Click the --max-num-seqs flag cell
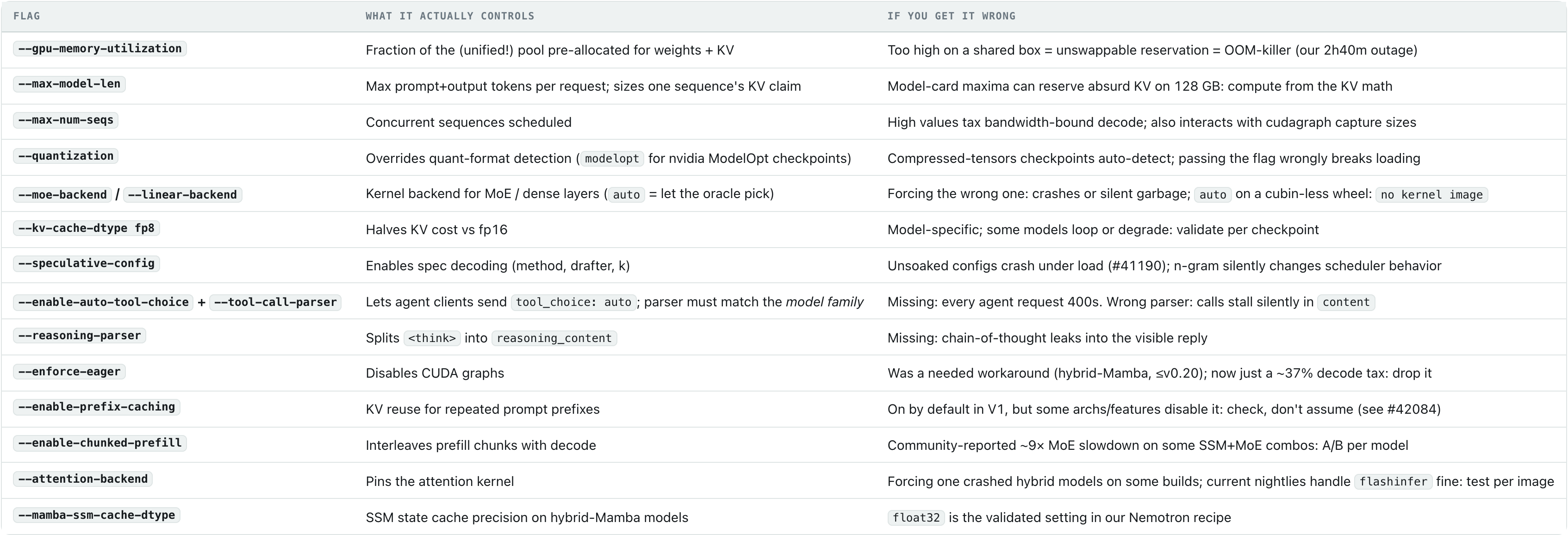1568x535 pixels. point(66,120)
